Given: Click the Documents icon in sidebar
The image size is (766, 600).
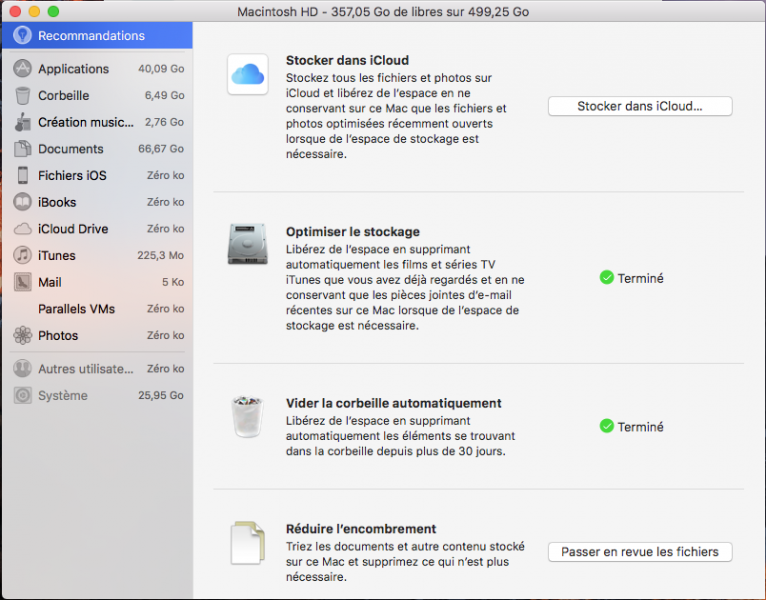Looking at the screenshot, I should tap(22, 149).
